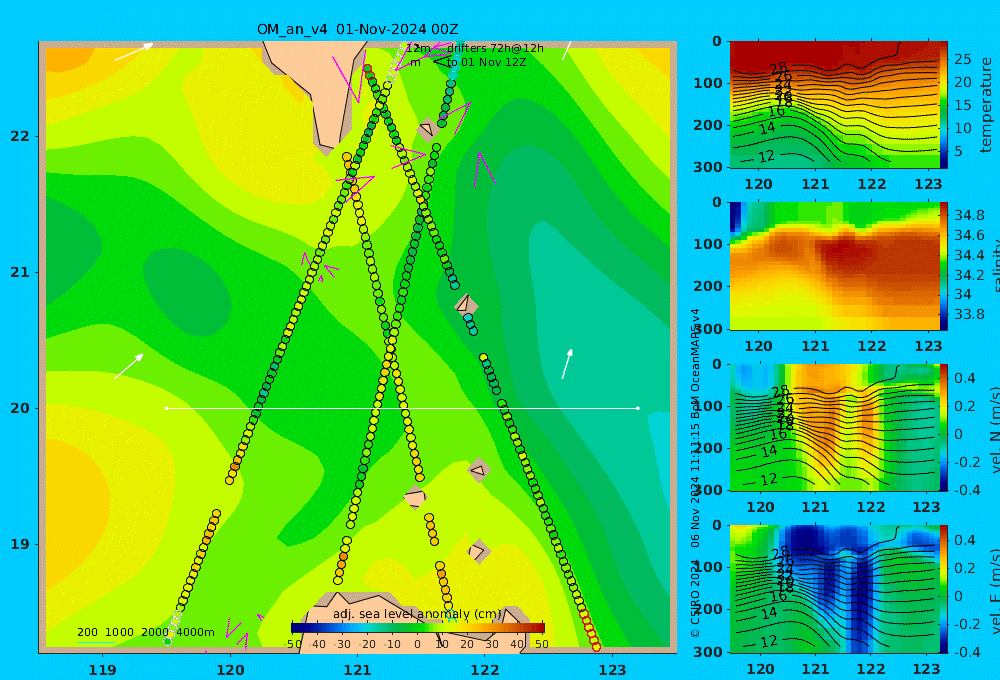The height and width of the screenshot is (680, 1000).
Task: Click latitude label 21 on main map
Action: (20, 272)
